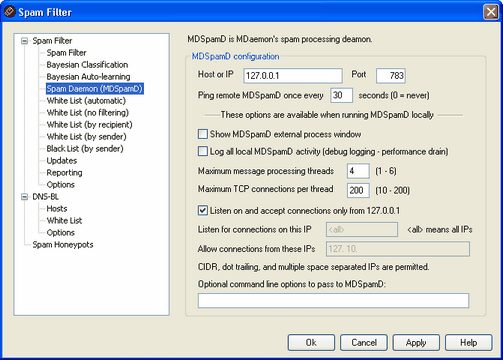The height and width of the screenshot is (360, 503).
Task: Open the DNS-BL White List page
Action: [64, 221]
